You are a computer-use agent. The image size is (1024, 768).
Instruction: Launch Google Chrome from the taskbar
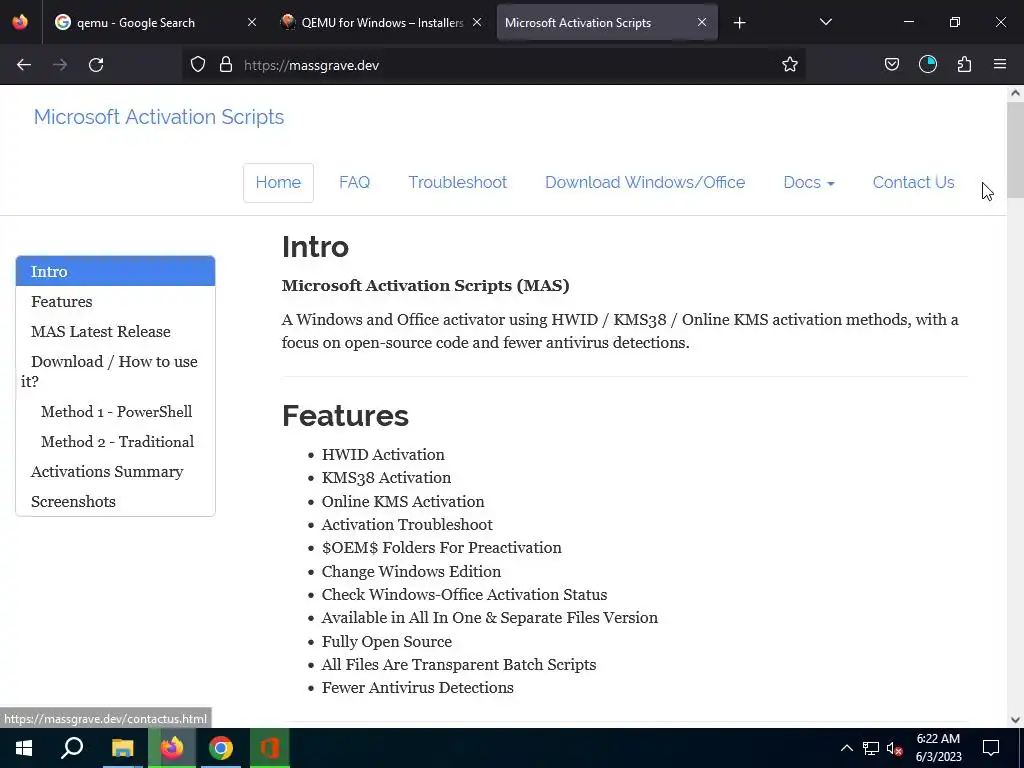tap(221, 748)
